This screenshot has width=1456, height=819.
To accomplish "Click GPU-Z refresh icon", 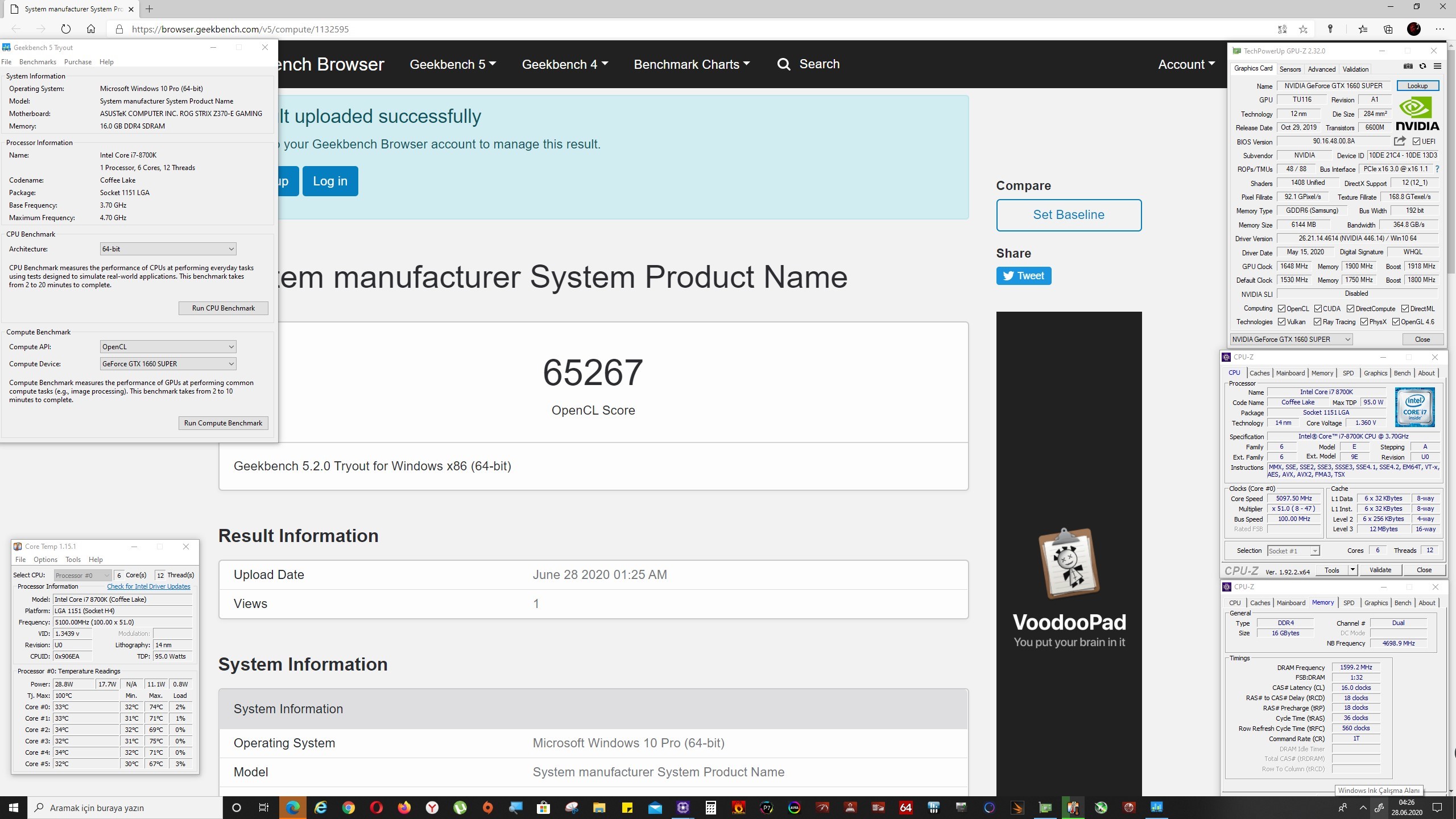I will coord(1422,67).
